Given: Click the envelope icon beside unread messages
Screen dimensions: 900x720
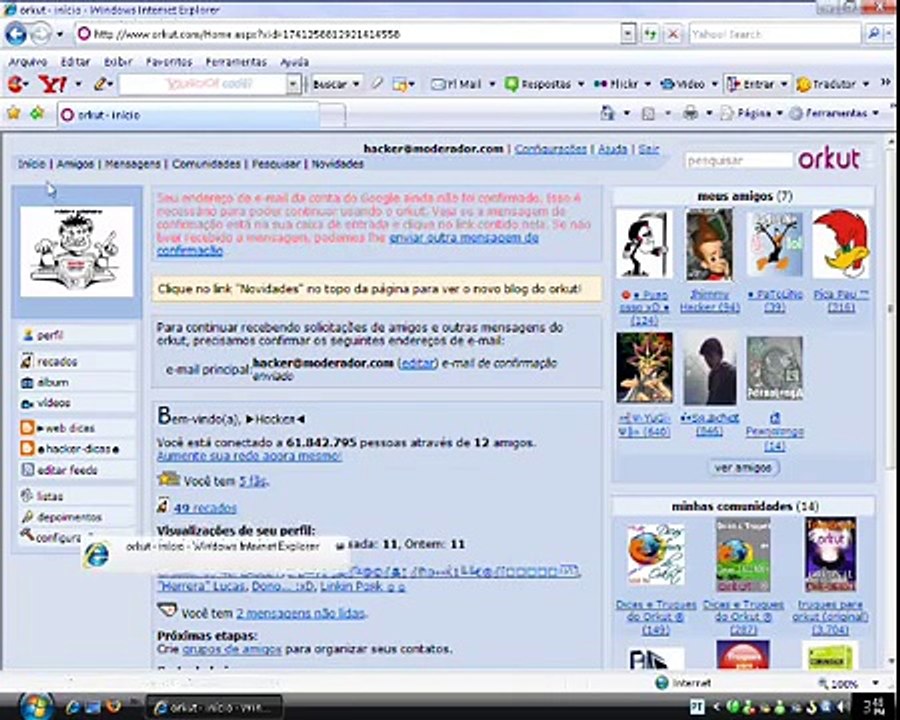Looking at the screenshot, I should click(166, 610).
